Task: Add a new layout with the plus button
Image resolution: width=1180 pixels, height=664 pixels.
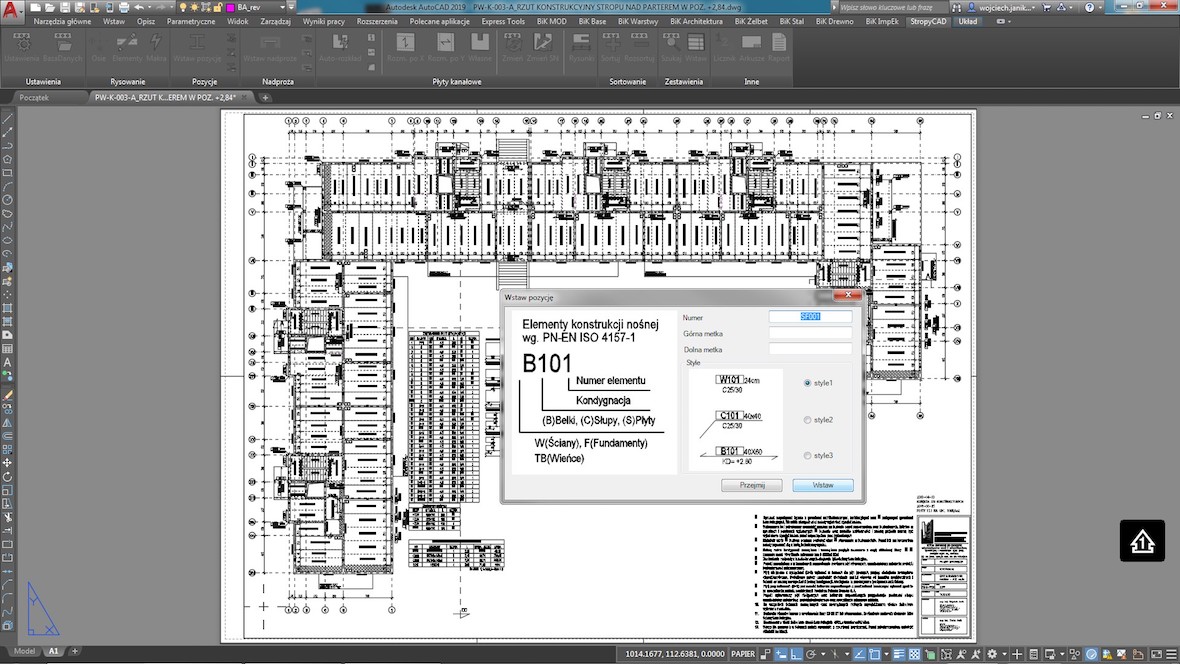Action: point(75,651)
